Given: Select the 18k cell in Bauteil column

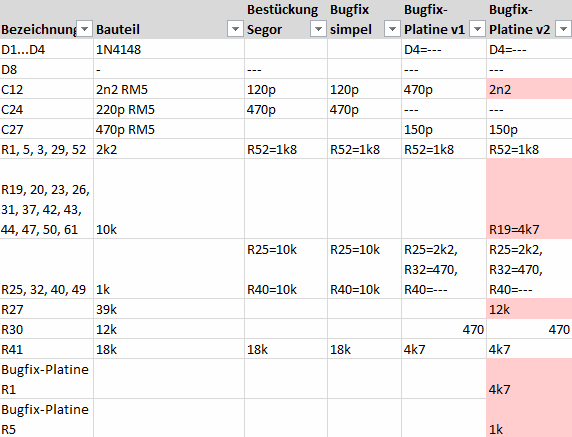Looking at the screenshot, I should tap(169, 349).
